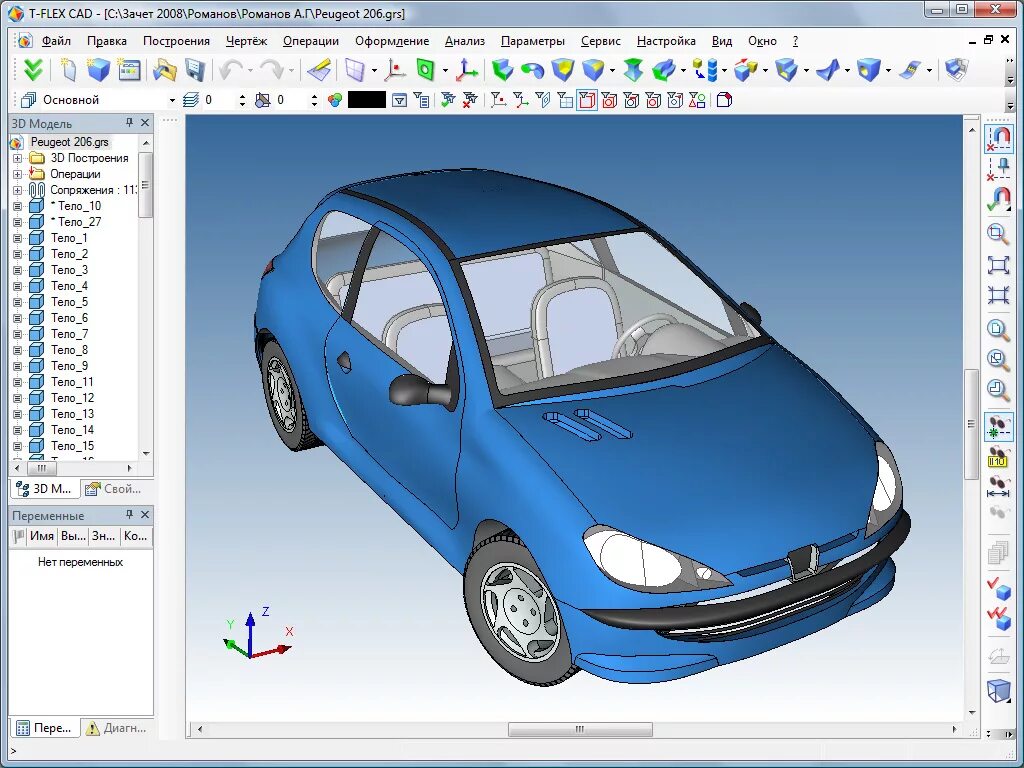Toggle the highlighted body selection filter
Screen dimensions: 1024x768
(587, 100)
